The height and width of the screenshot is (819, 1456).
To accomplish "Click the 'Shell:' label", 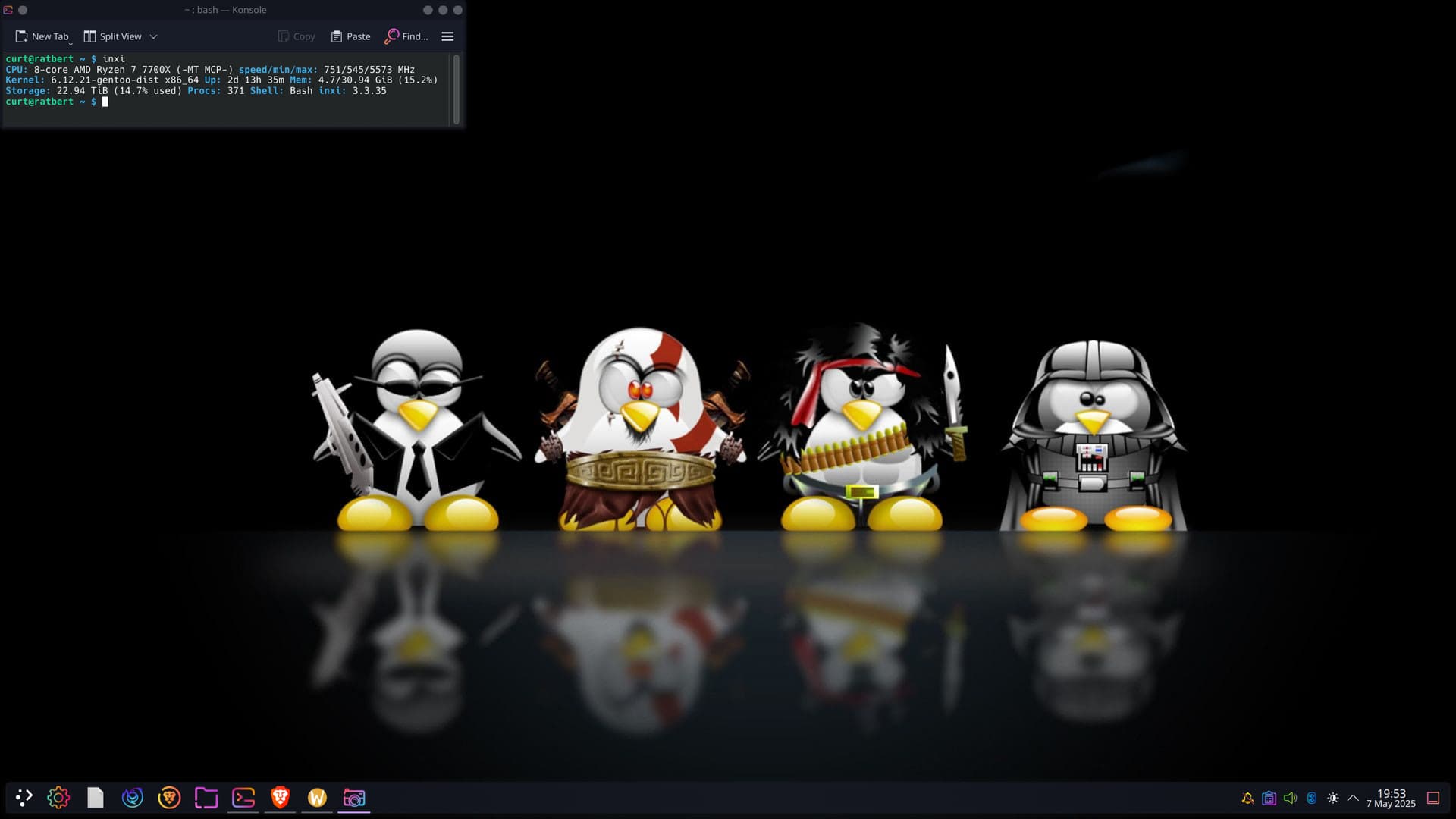I will coord(267,90).
